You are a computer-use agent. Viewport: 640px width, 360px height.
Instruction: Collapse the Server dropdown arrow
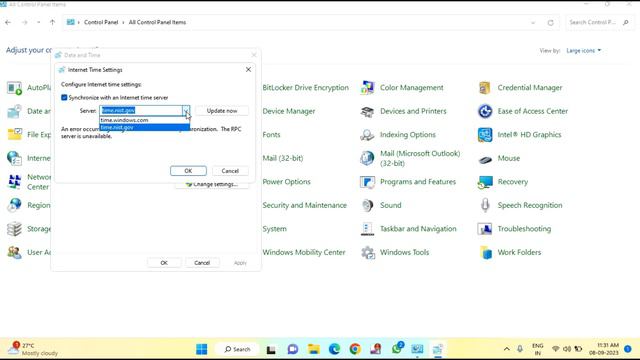click(186, 111)
